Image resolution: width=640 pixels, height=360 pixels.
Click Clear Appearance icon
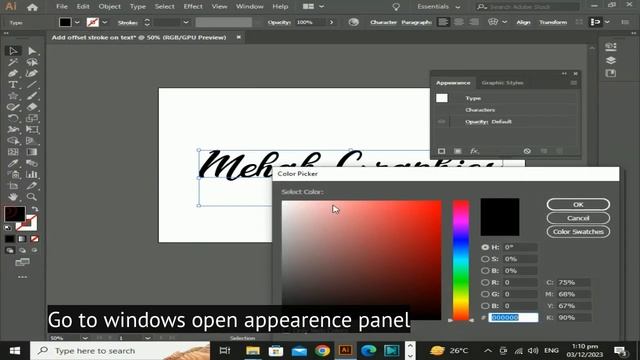click(x=527, y=151)
